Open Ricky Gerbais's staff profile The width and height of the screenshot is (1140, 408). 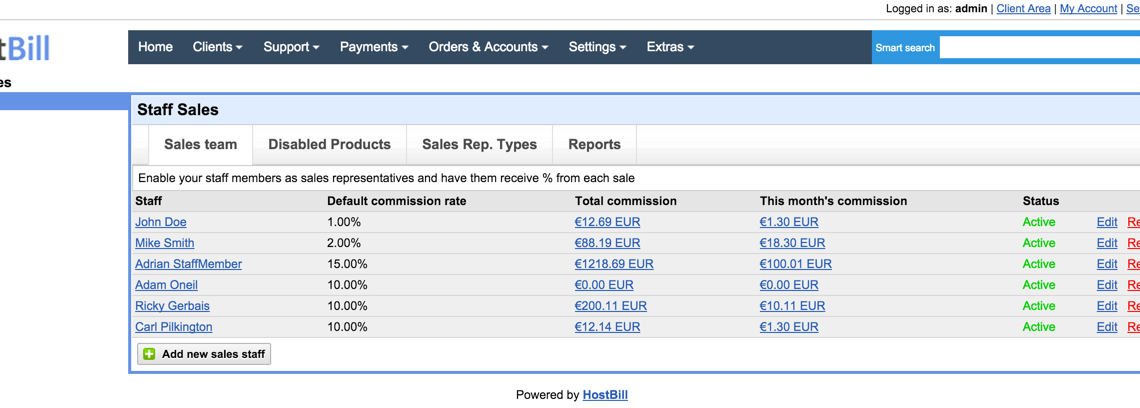(x=172, y=306)
